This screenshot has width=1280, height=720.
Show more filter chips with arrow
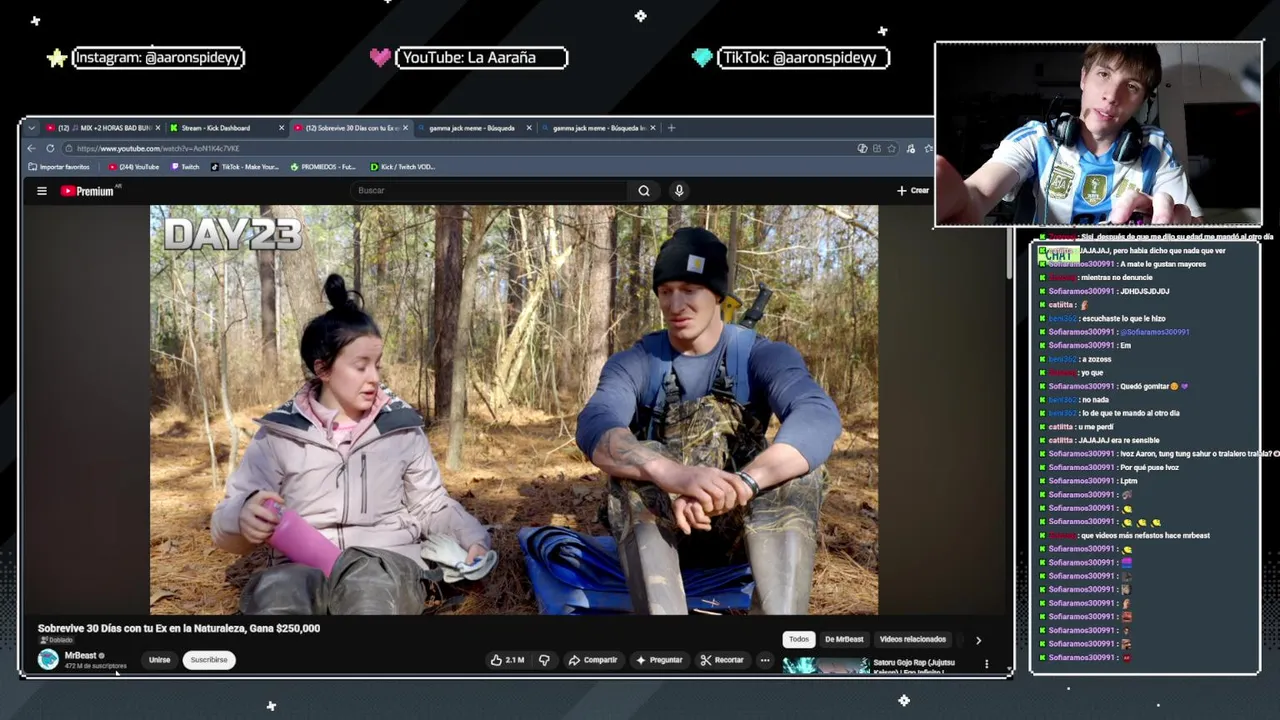978,640
